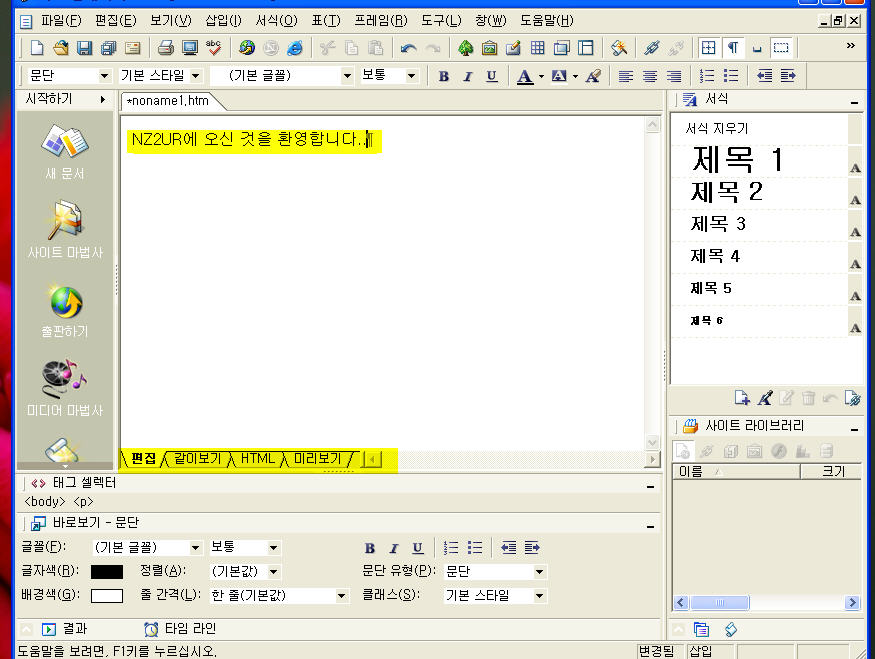Run spell check with the abc checkmark icon
Image resolution: width=875 pixels, height=659 pixels.
(x=214, y=48)
